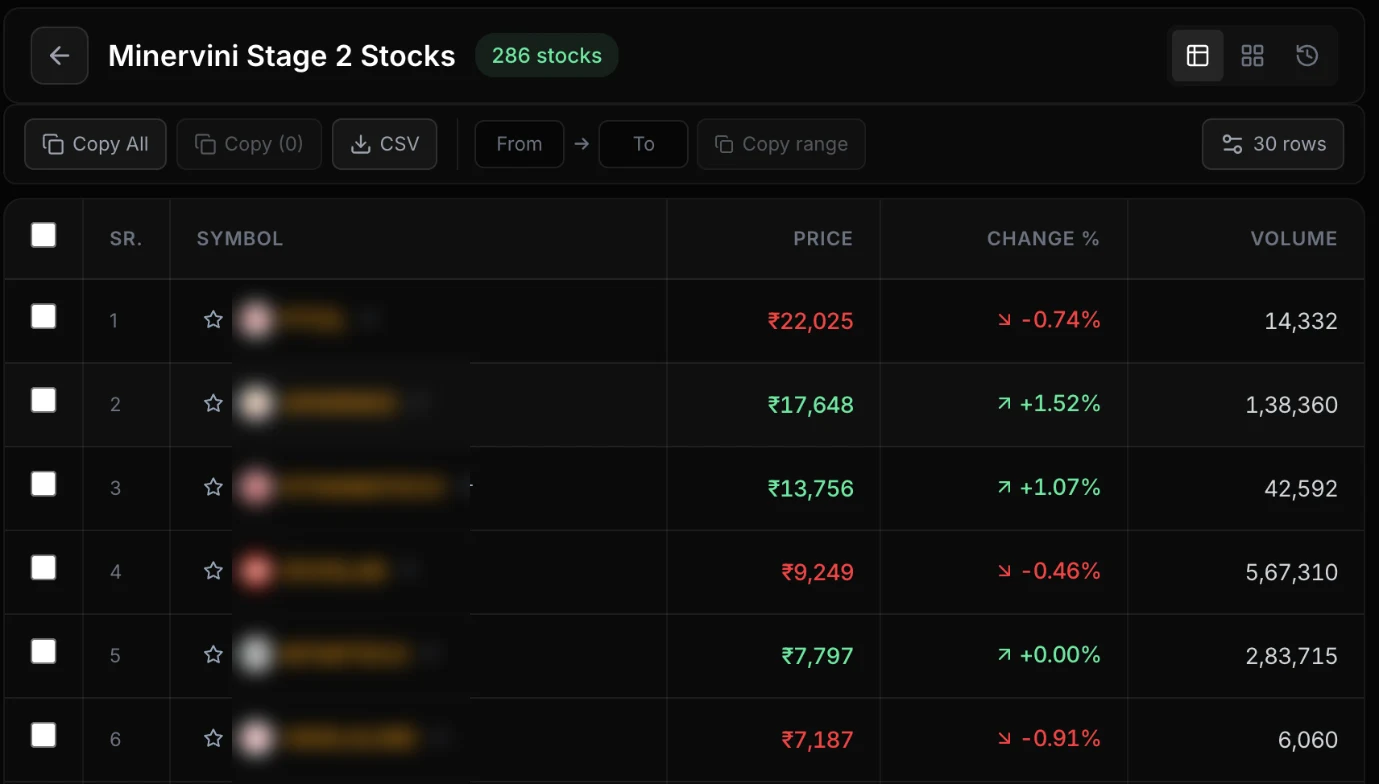This screenshot has width=1379, height=784.
Task: Tick the row 3 checkbox
Action: (x=44, y=484)
